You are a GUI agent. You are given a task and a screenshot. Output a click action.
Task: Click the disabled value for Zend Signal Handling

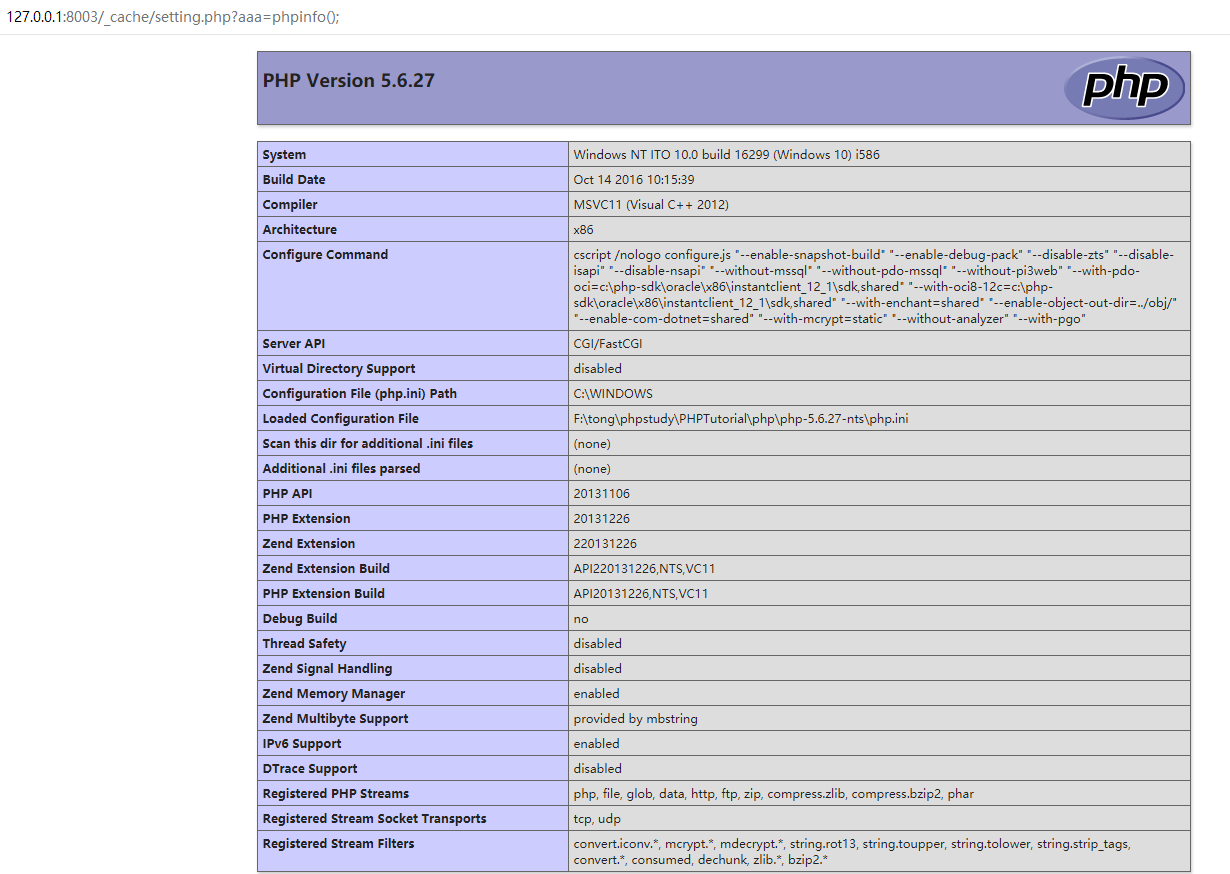coord(597,669)
